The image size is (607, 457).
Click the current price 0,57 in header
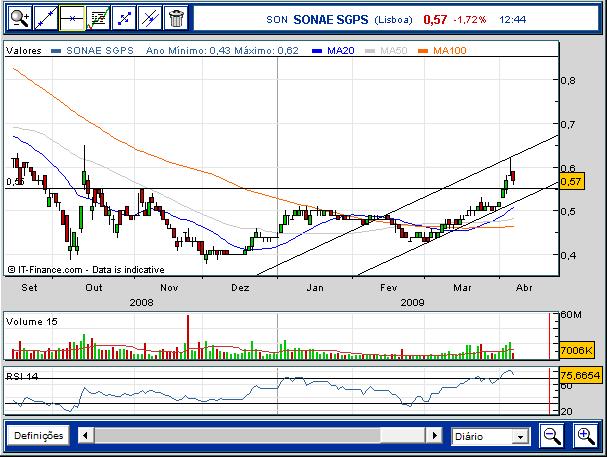coord(435,19)
